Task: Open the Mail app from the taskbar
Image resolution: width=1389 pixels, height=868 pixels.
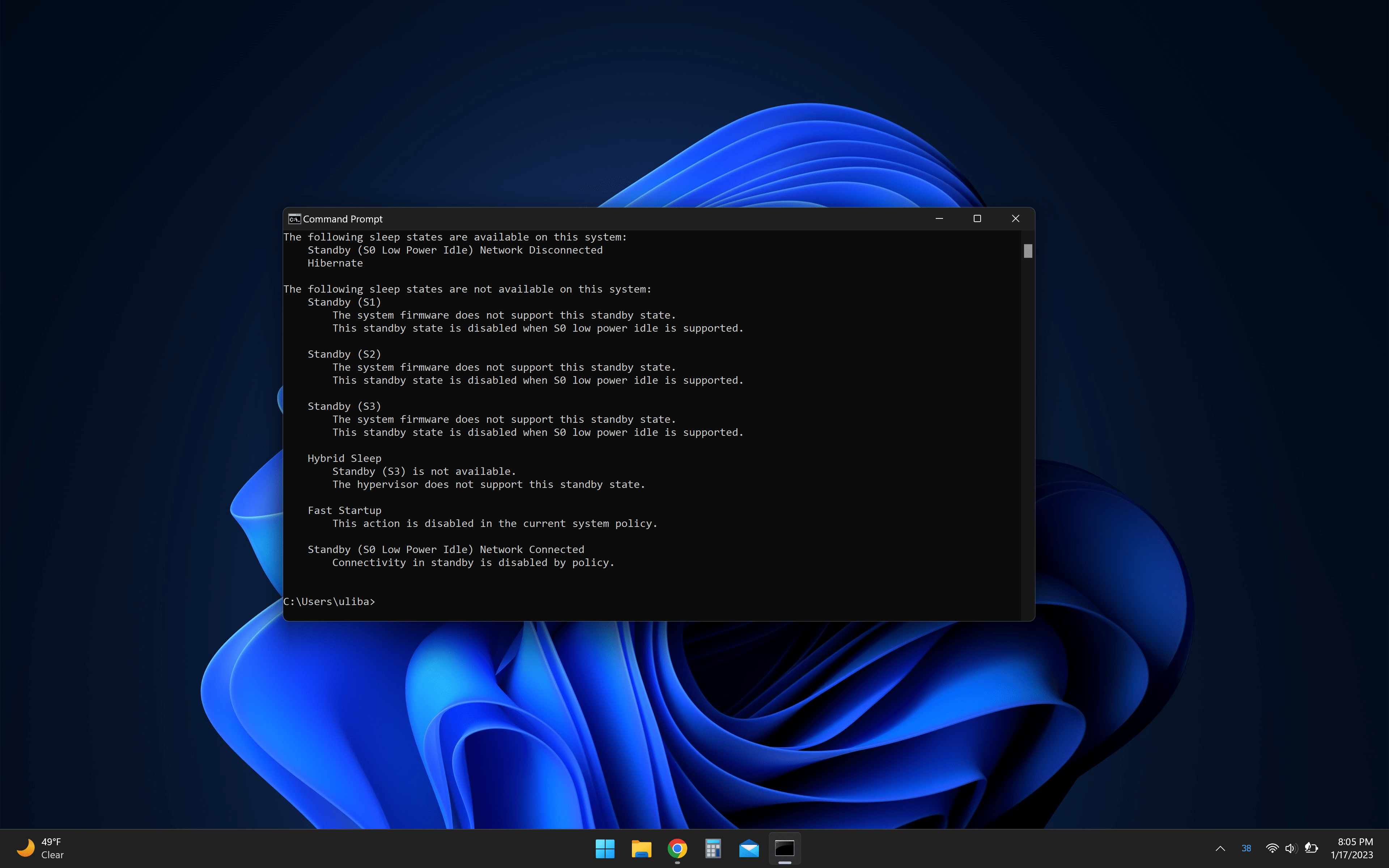Action: tap(749, 848)
